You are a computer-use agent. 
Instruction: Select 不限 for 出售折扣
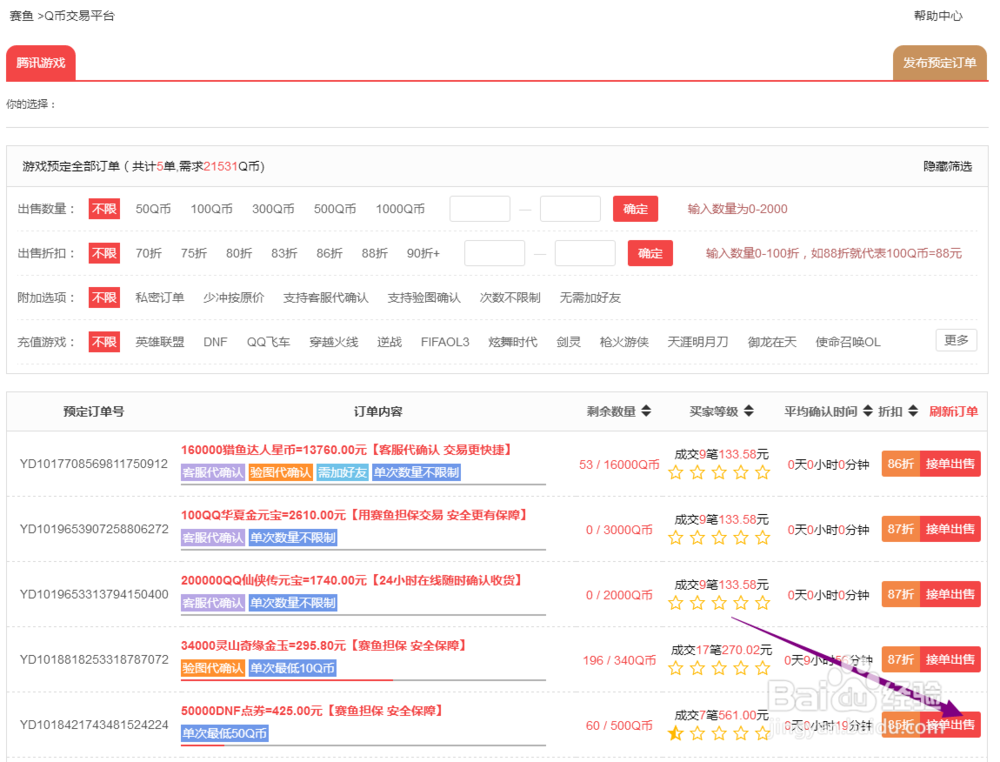pyautogui.click(x=104, y=253)
